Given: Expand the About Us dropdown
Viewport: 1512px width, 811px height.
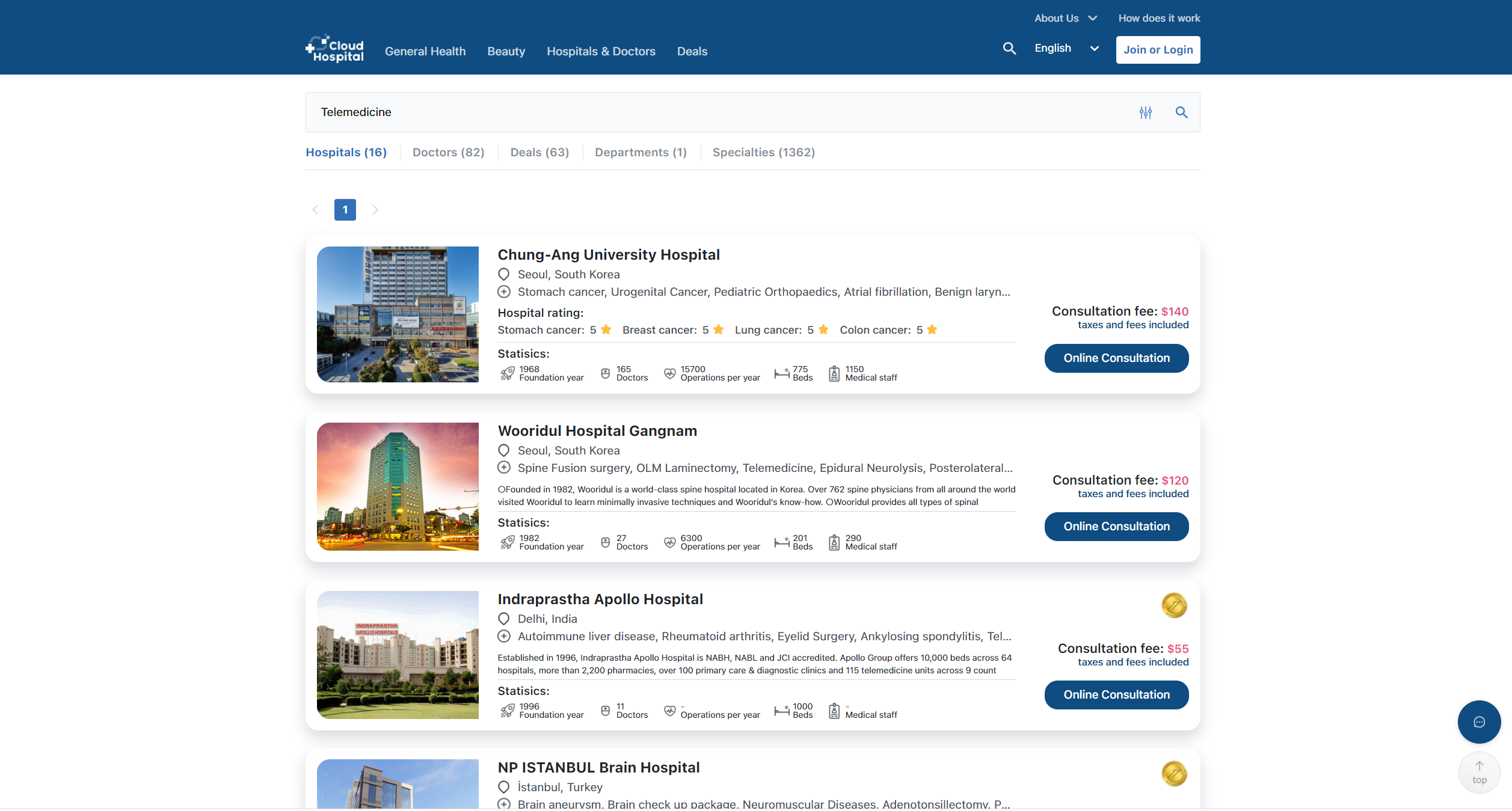Looking at the screenshot, I should pyautogui.click(x=1065, y=18).
